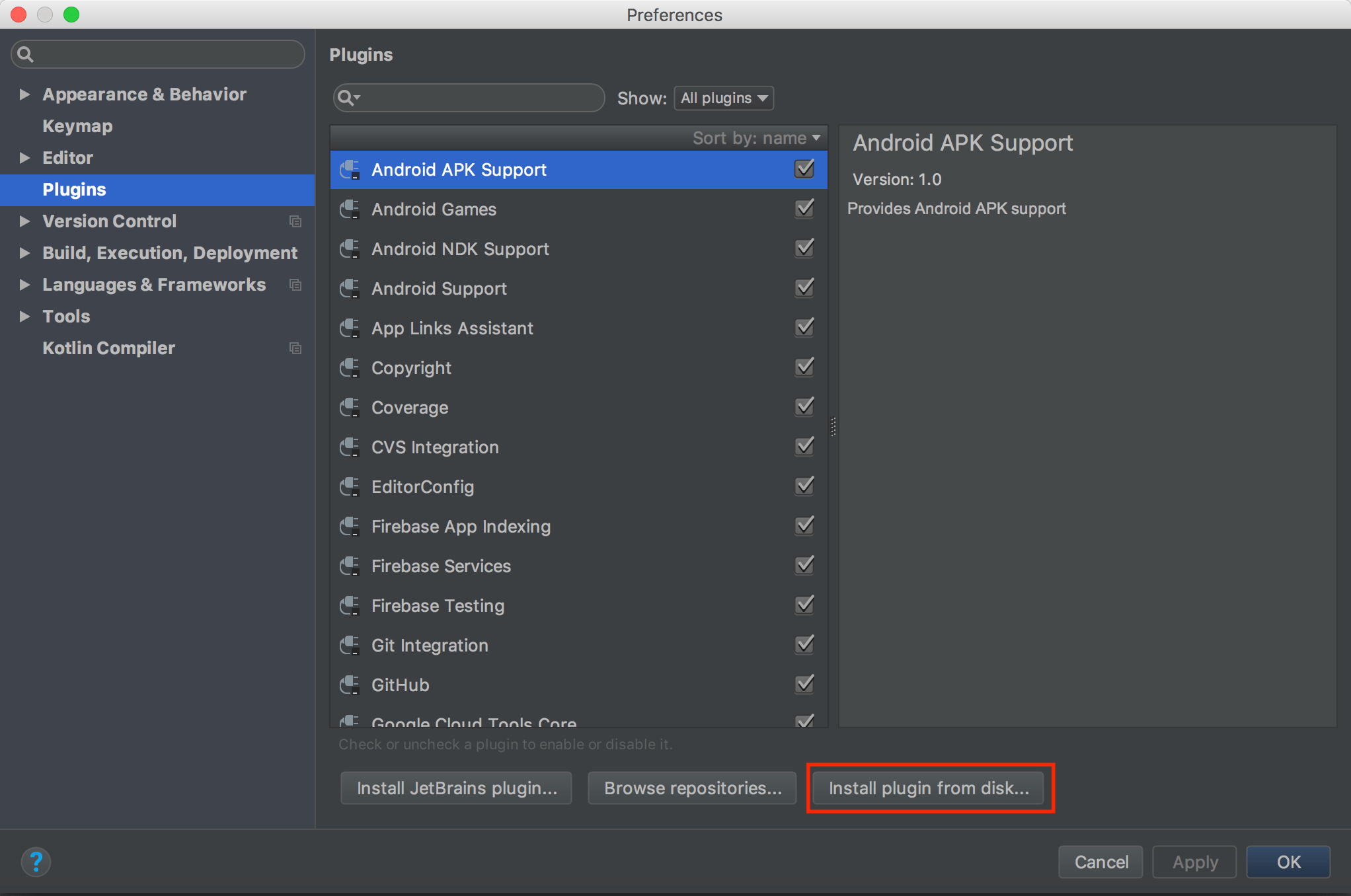Select Plugins in the sidebar

[x=74, y=190]
